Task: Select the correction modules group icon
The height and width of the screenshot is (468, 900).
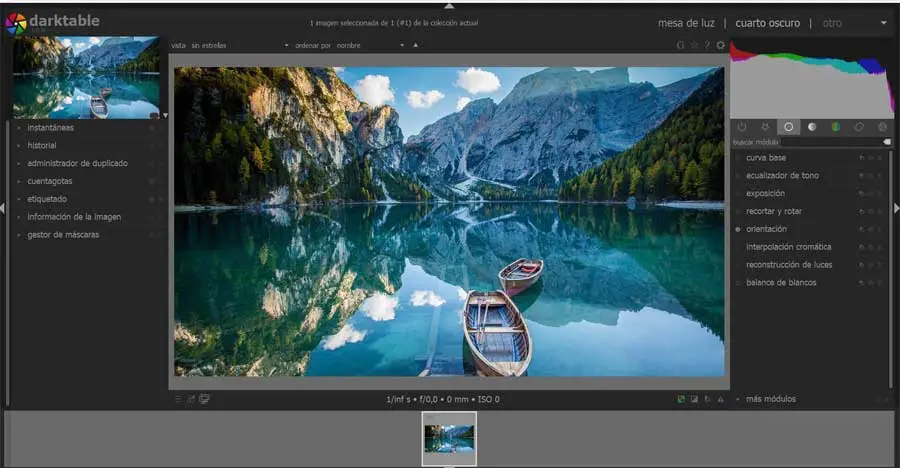Action: 859,126
